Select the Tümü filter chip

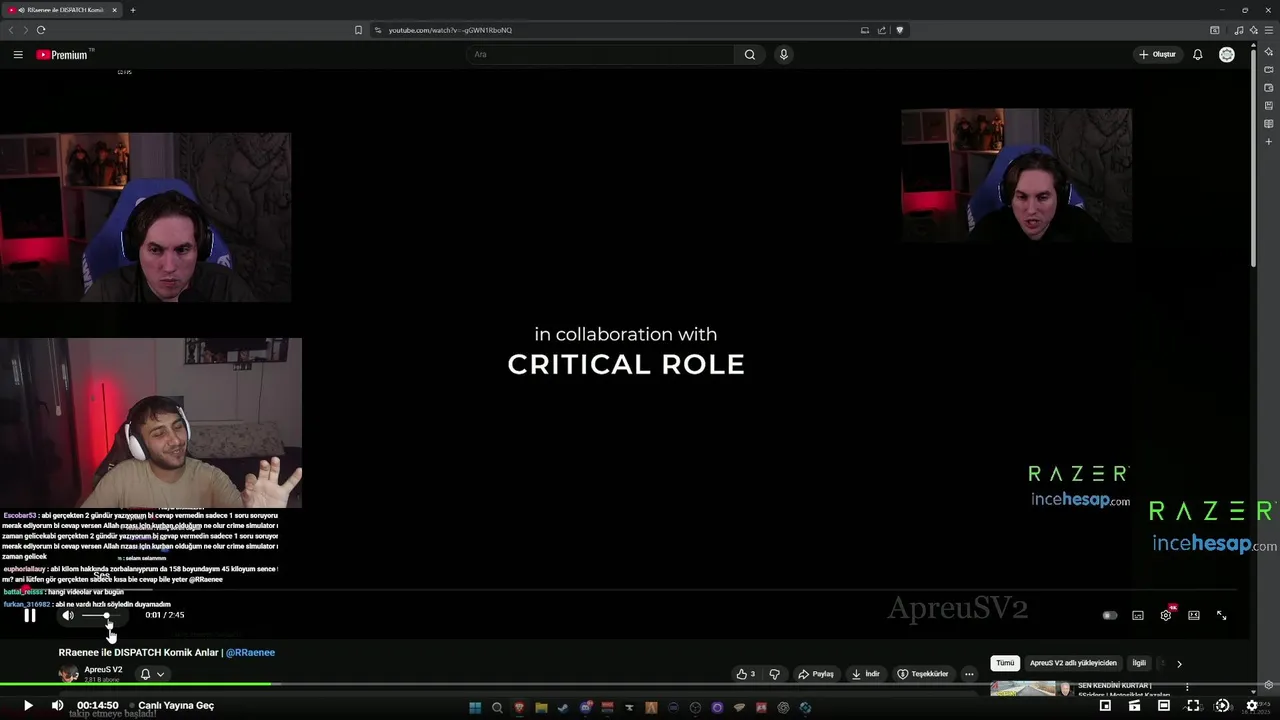pyautogui.click(x=1005, y=663)
